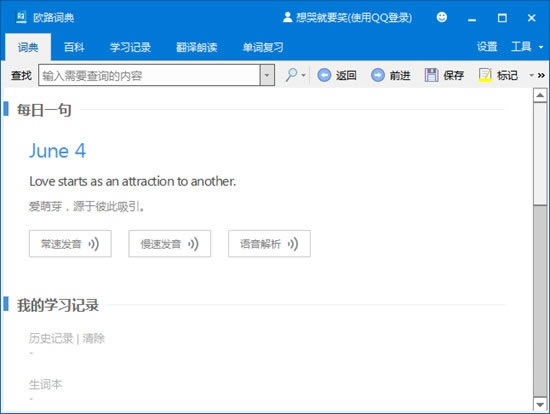
Task: Go forward with the 前进 button
Action: point(391,75)
